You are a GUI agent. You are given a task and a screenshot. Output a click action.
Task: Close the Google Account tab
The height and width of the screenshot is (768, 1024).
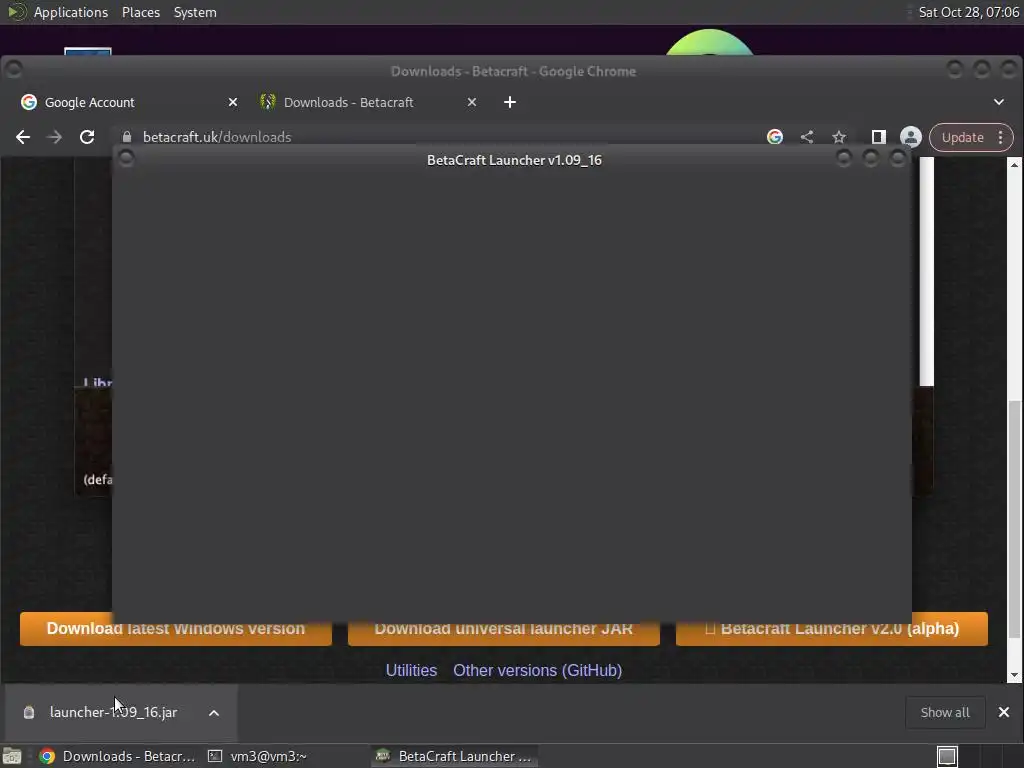click(x=232, y=103)
